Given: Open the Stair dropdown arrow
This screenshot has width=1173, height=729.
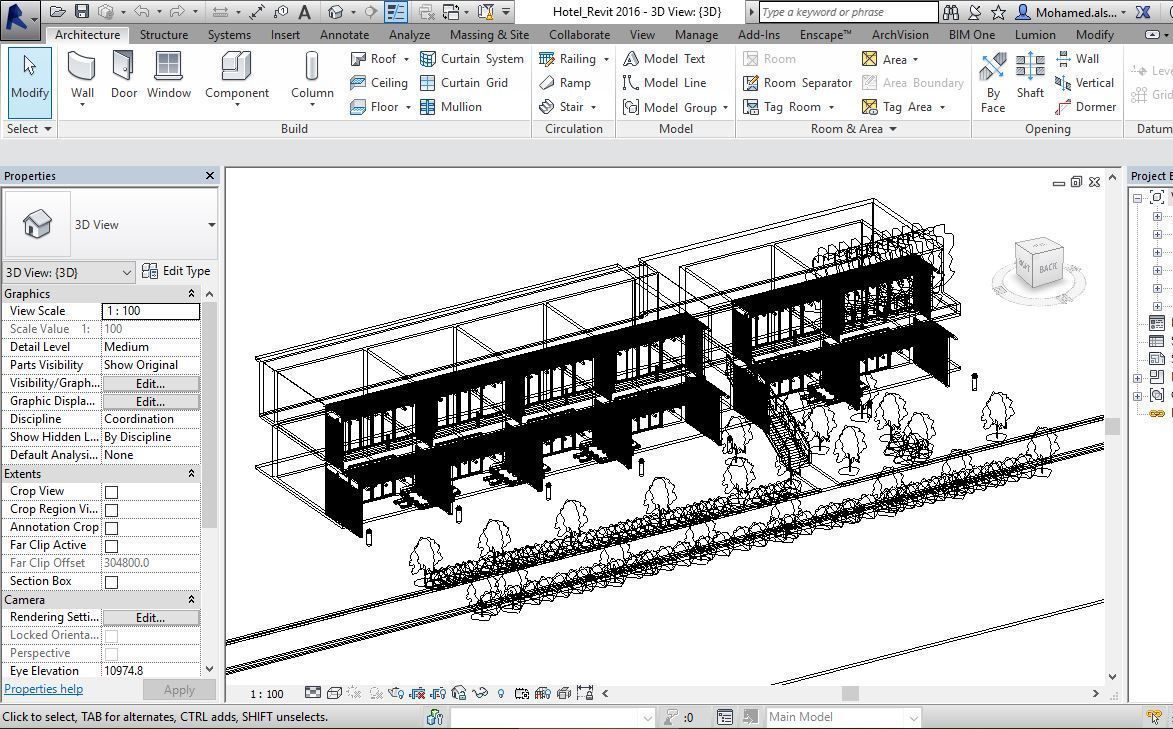Looking at the screenshot, I should point(593,107).
